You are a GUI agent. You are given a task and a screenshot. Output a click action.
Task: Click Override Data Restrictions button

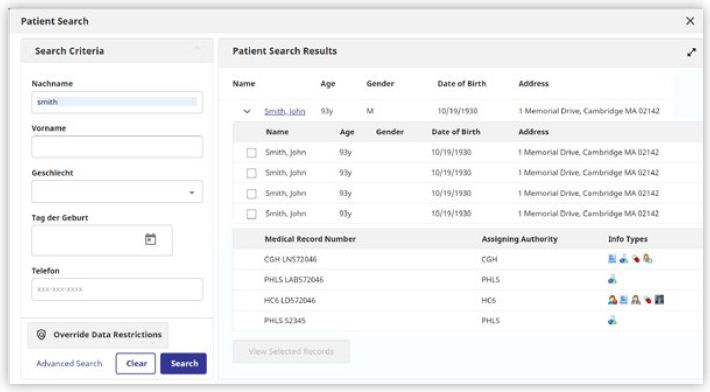tap(98, 335)
